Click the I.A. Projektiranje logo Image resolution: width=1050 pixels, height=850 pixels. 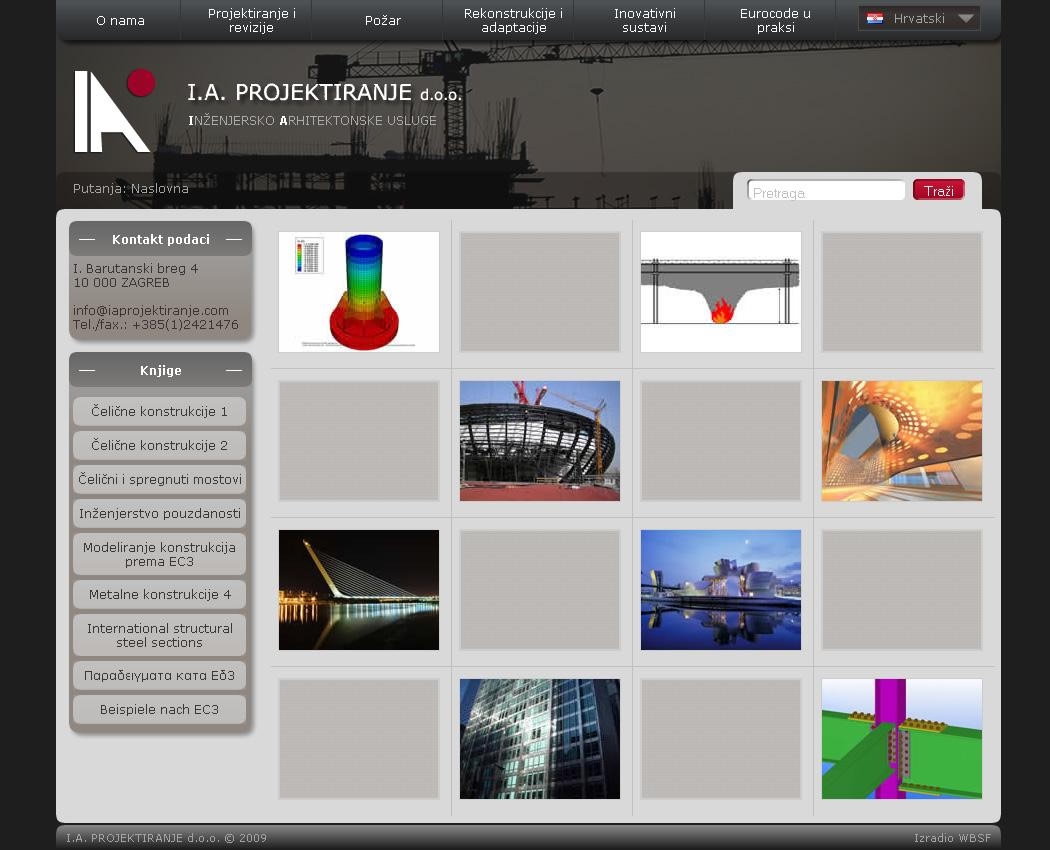[x=114, y=111]
